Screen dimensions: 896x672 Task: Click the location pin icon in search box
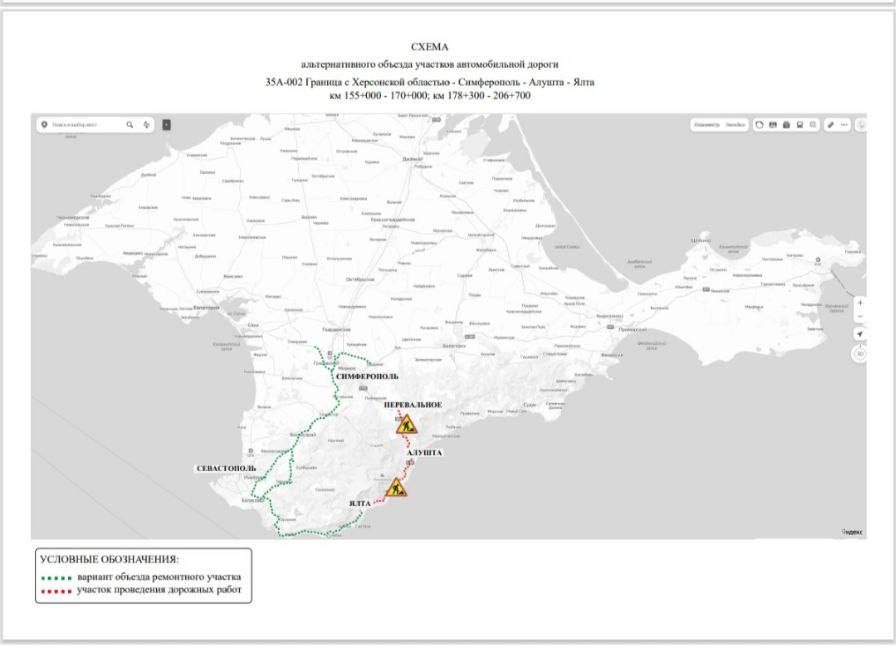pos(45,125)
